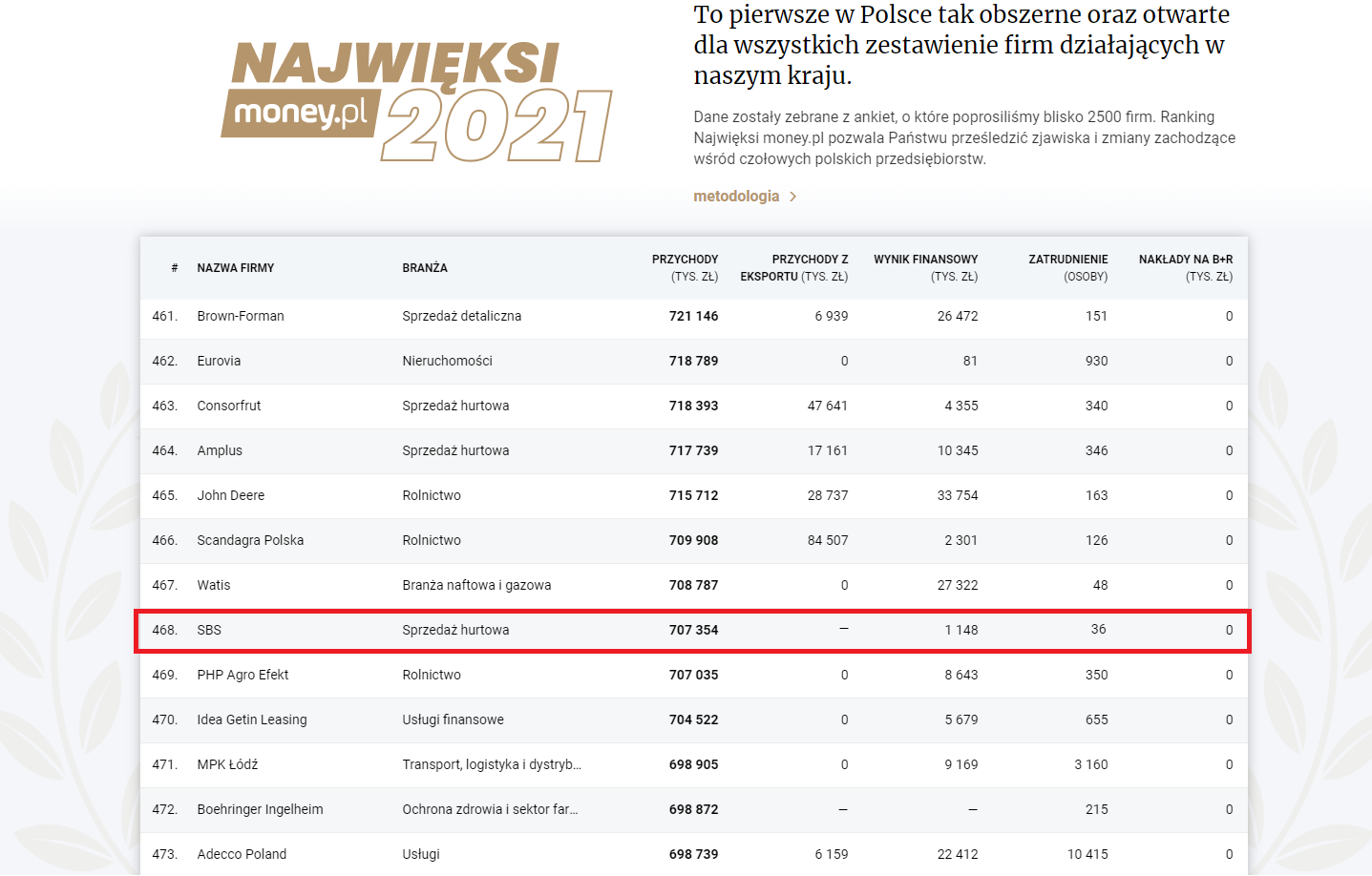Click financial result 27 322

pos(958,585)
